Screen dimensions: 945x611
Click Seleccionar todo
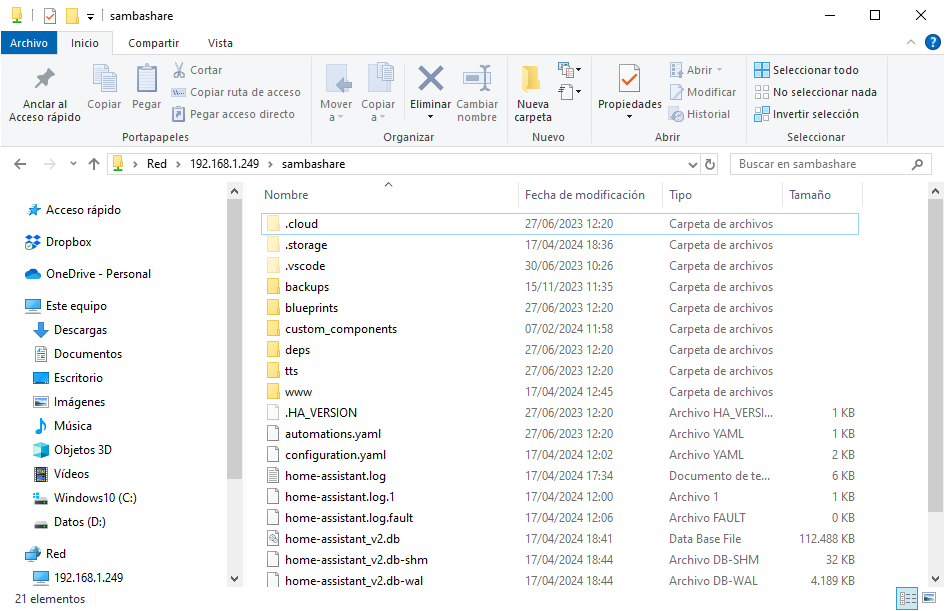tap(806, 70)
